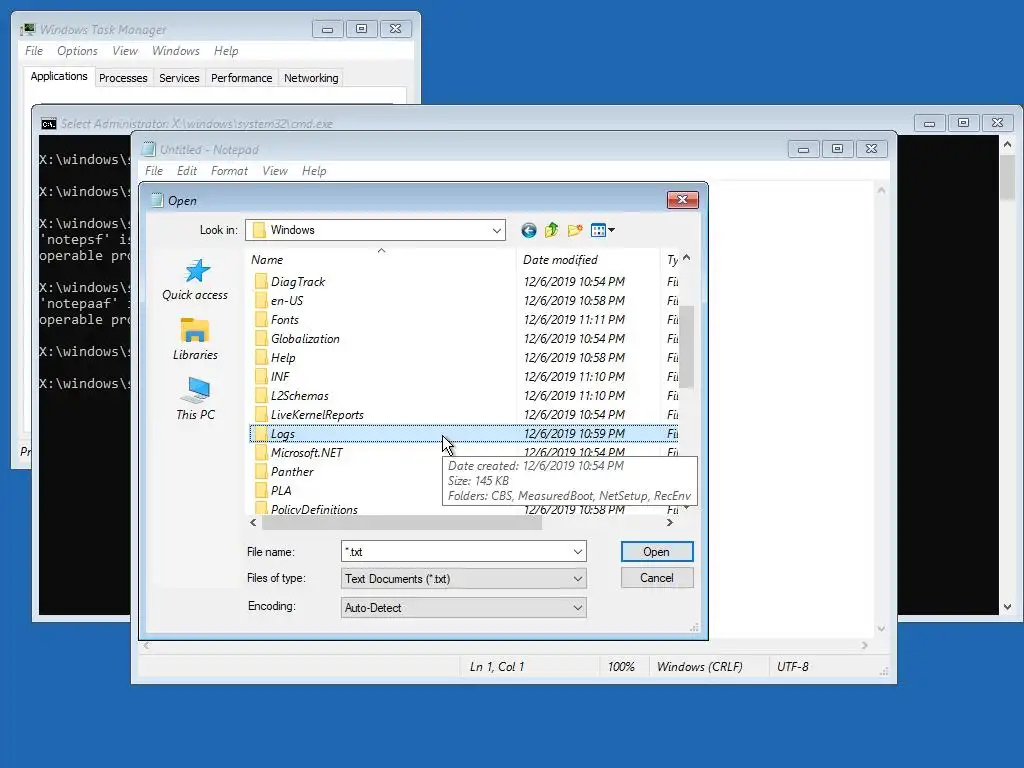The height and width of the screenshot is (768, 1024).
Task: Open Task Manager Windows menu
Action: [176, 51]
